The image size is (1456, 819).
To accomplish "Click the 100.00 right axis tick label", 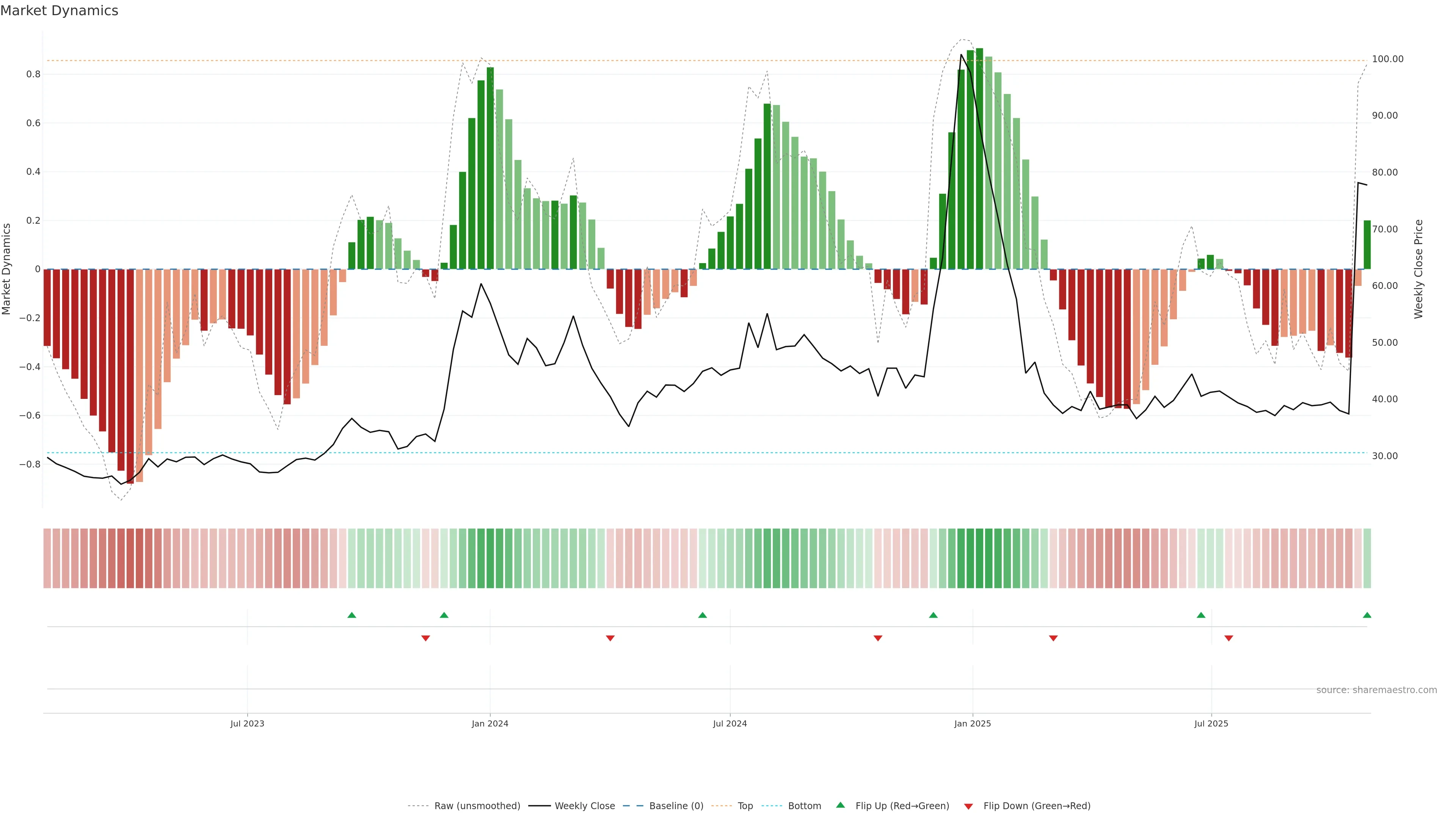I will pyautogui.click(x=1388, y=59).
